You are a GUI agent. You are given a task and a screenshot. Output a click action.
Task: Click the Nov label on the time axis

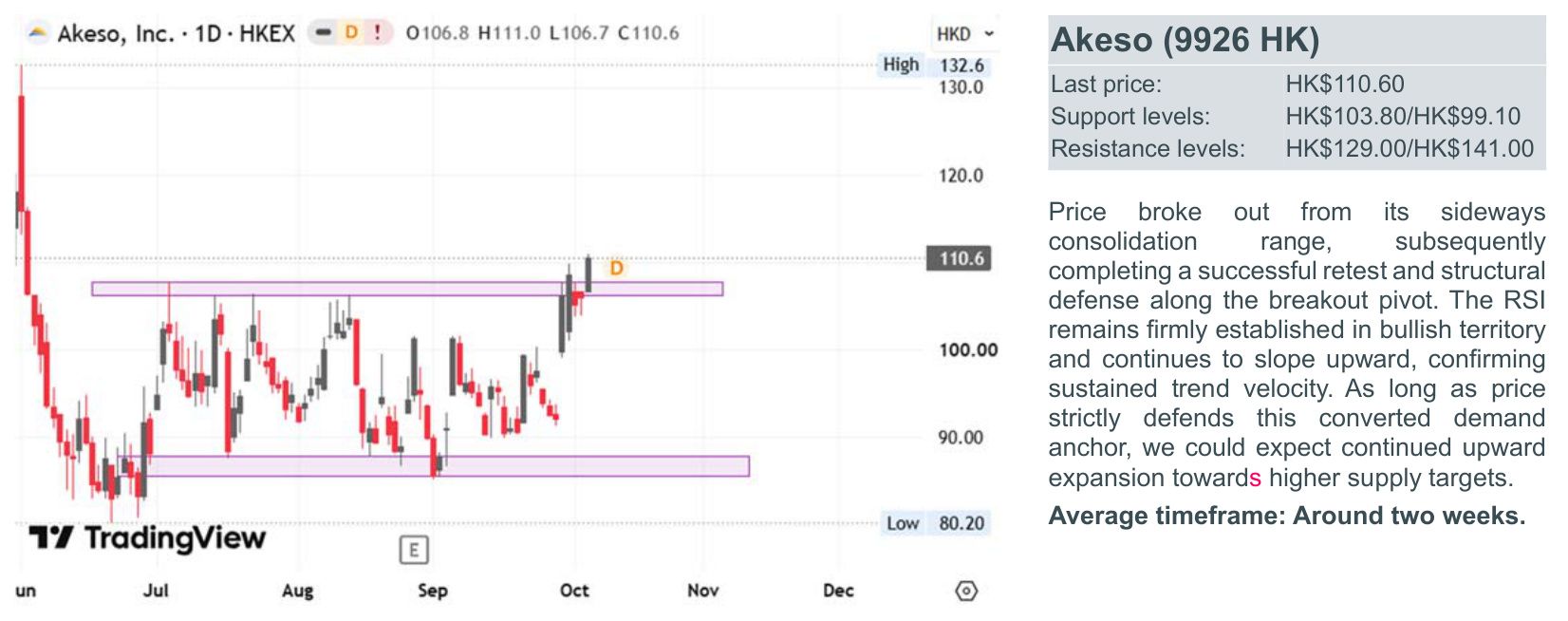pyautogui.click(x=702, y=591)
